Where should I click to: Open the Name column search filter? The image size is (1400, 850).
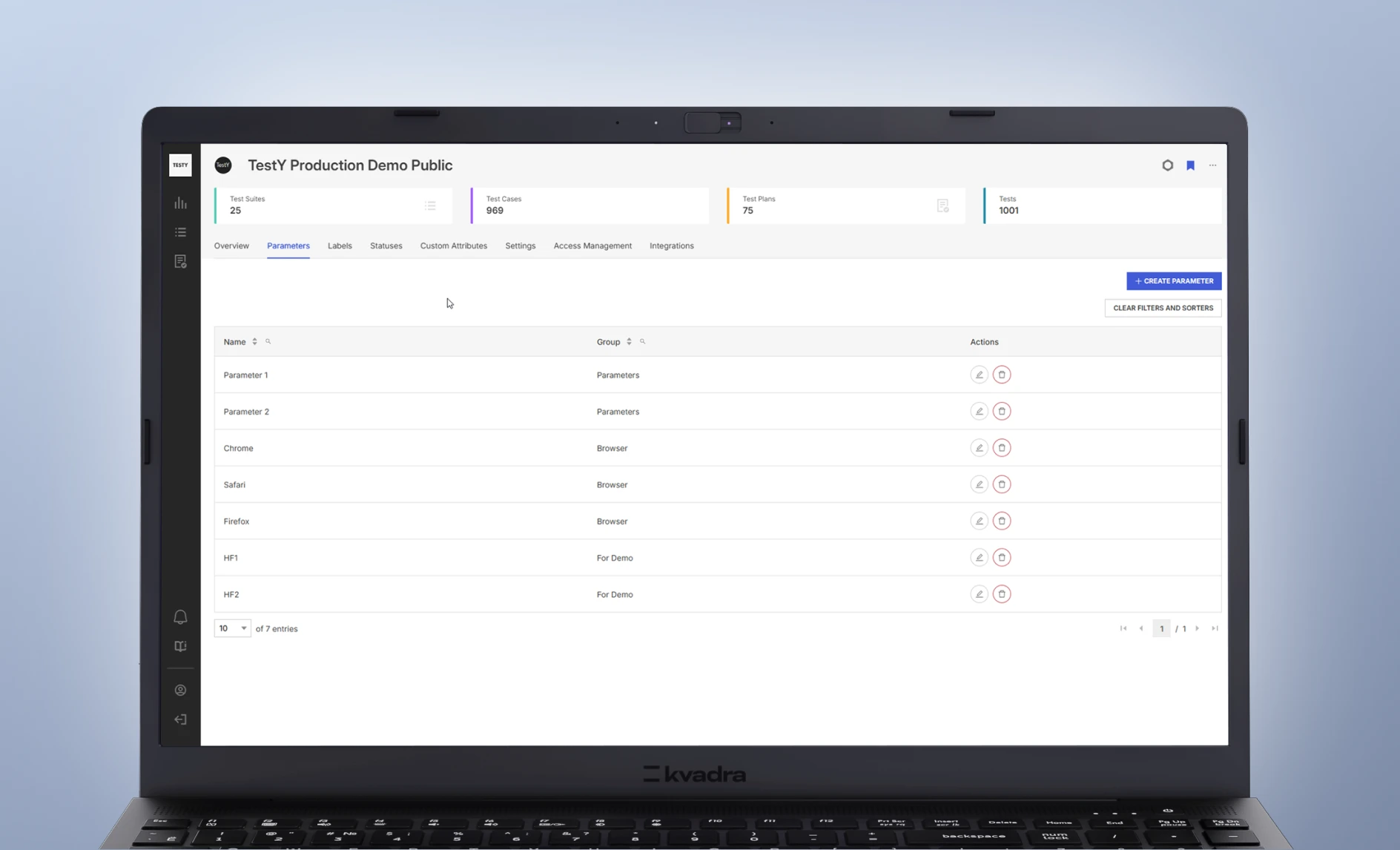[268, 342]
